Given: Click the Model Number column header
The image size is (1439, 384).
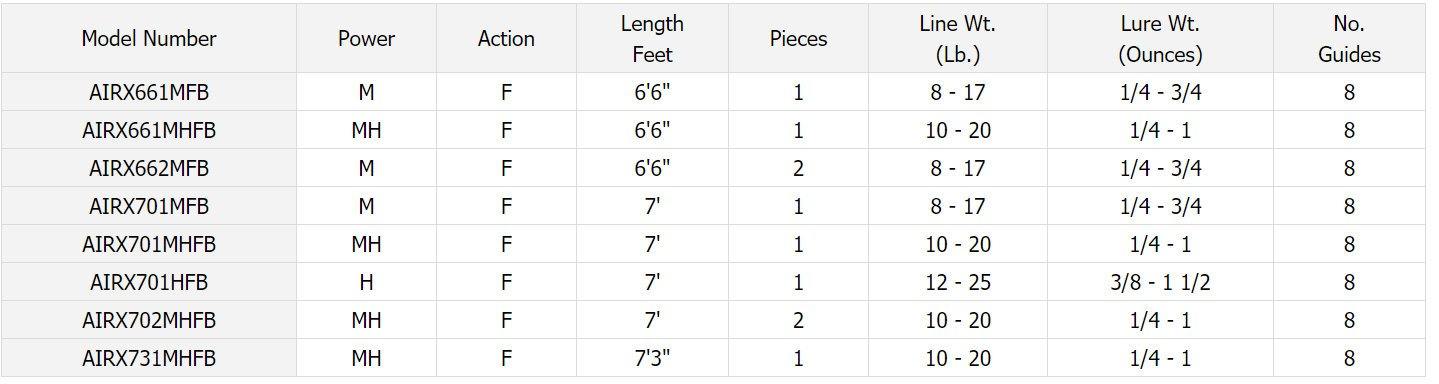Looking at the screenshot, I should coord(149,38).
